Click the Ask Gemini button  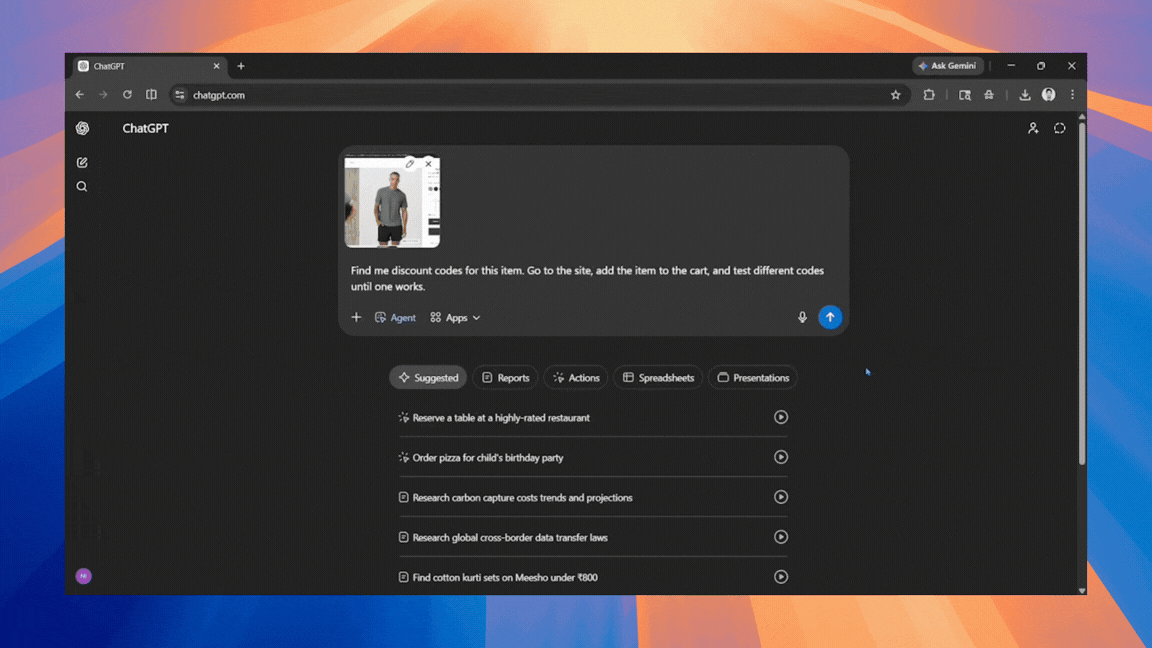(947, 66)
